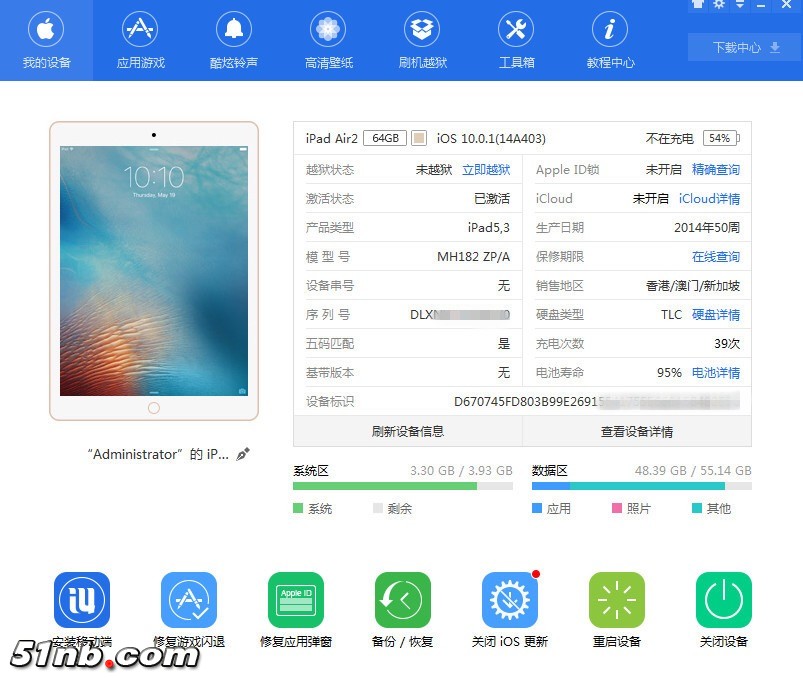Click the 已激活 activation status value
This screenshot has height=678, width=803.
(x=492, y=199)
